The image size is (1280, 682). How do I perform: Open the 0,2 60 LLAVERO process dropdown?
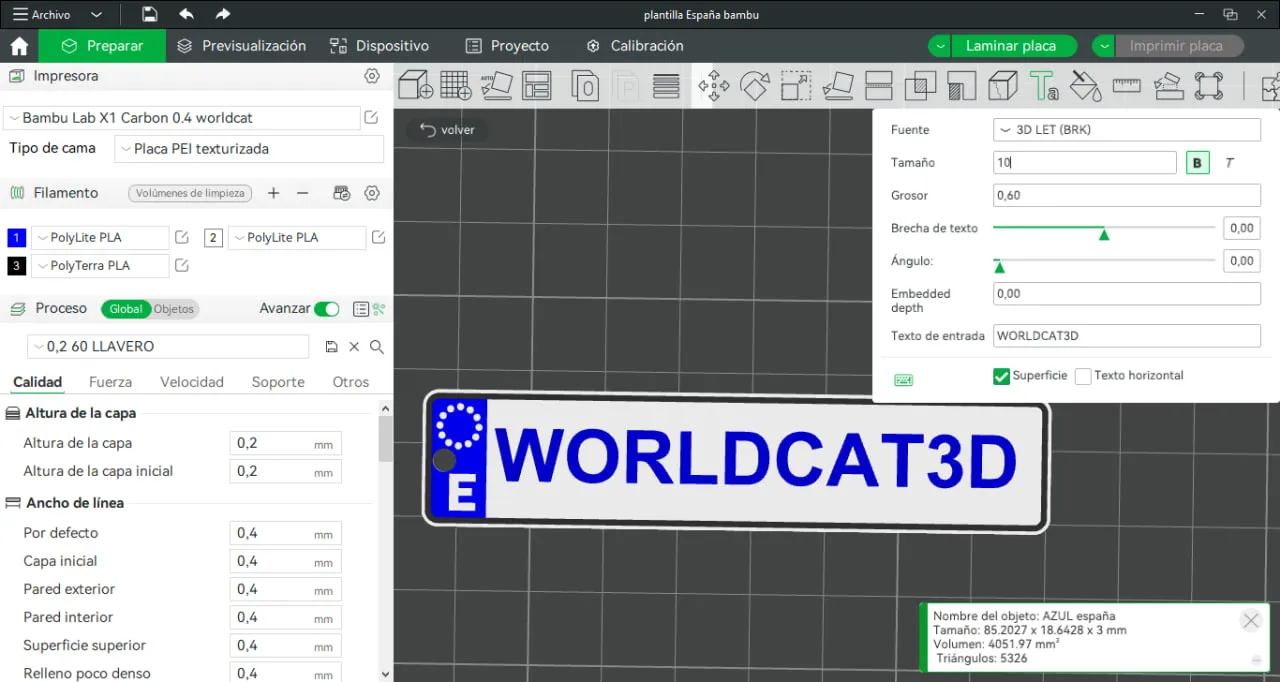[x=168, y=347]
